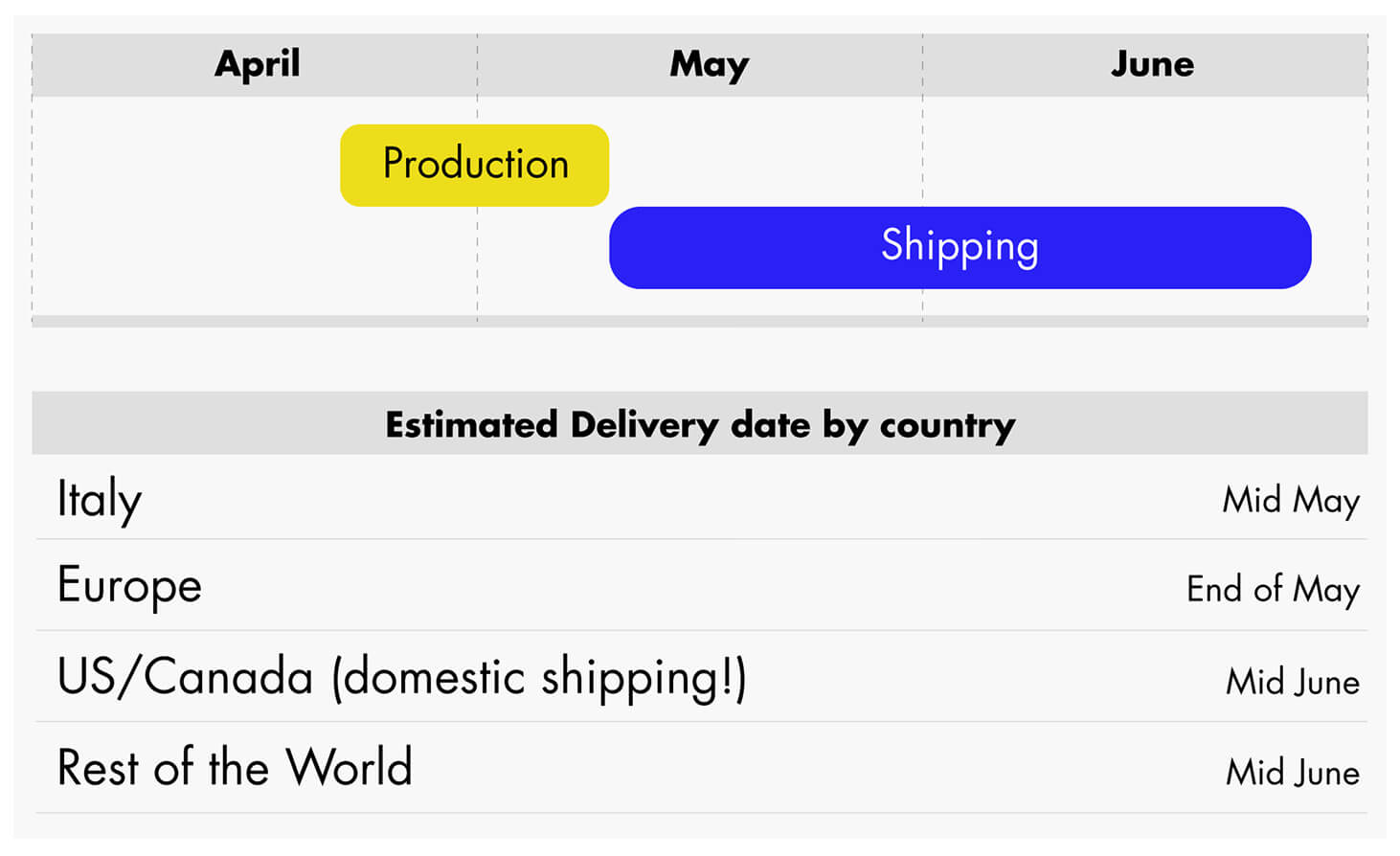Click the gray strip under the timeline

(x=700, y=322)
